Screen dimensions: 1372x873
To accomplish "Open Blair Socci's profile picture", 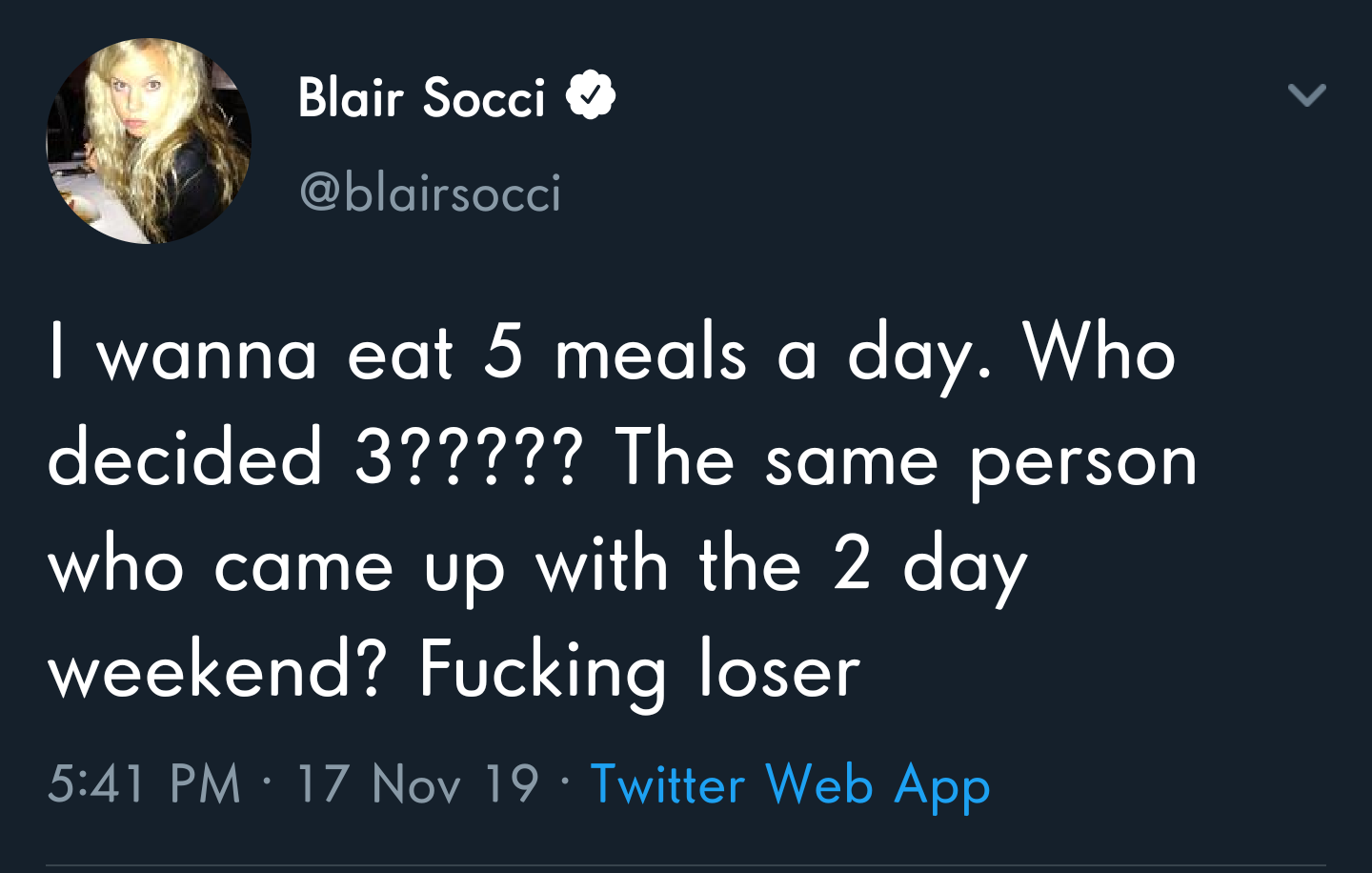I will 149,141.
